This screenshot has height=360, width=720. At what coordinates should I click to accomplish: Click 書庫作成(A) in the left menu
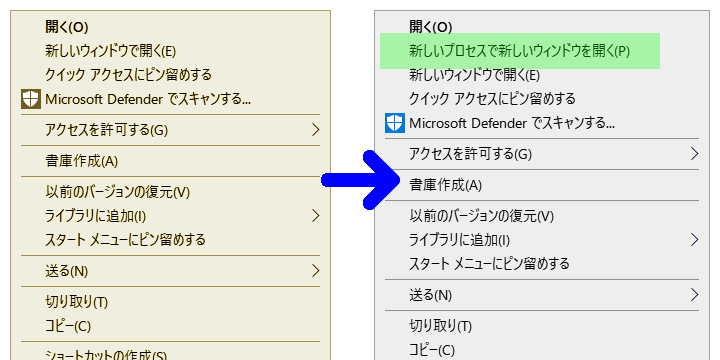(82, 161)
